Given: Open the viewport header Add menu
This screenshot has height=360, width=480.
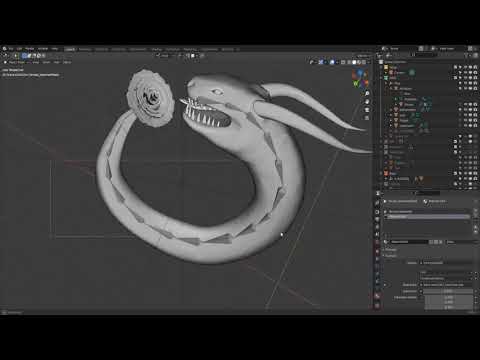Looking at the screenshot, I should [57, 62].
